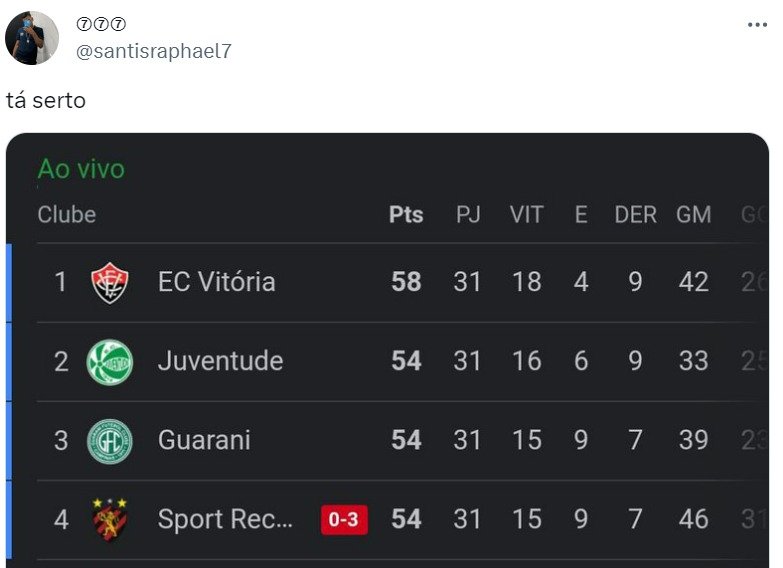Open the Guarani team name
Viewport: 783px width, 568px height.
tap(204, 440)
